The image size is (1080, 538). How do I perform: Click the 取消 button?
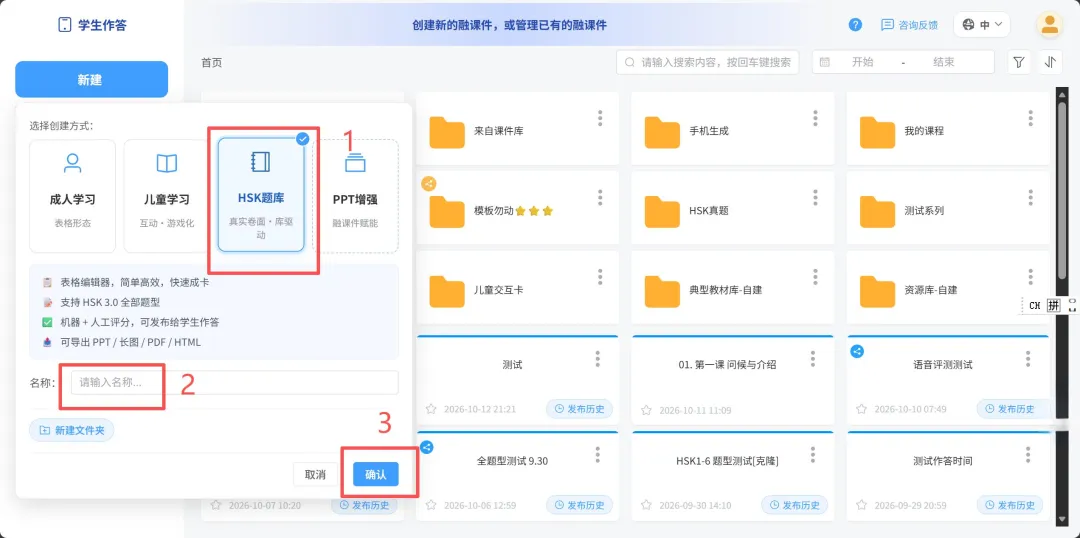point(315,475)
